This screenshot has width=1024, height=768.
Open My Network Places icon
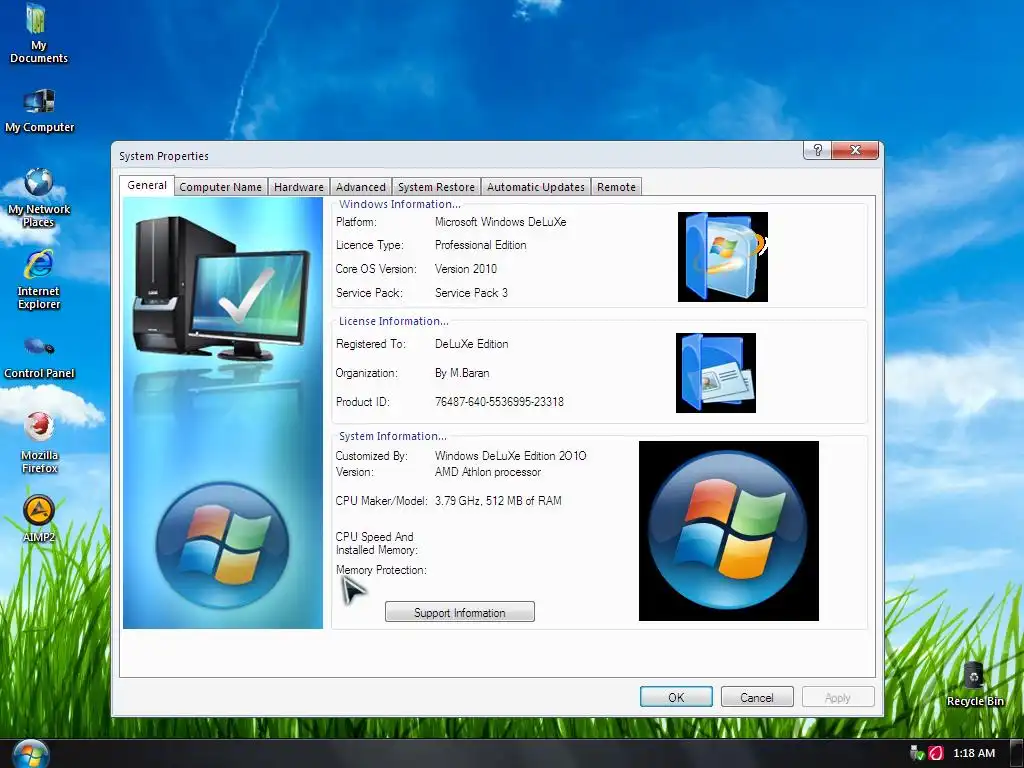coord(39,198)
